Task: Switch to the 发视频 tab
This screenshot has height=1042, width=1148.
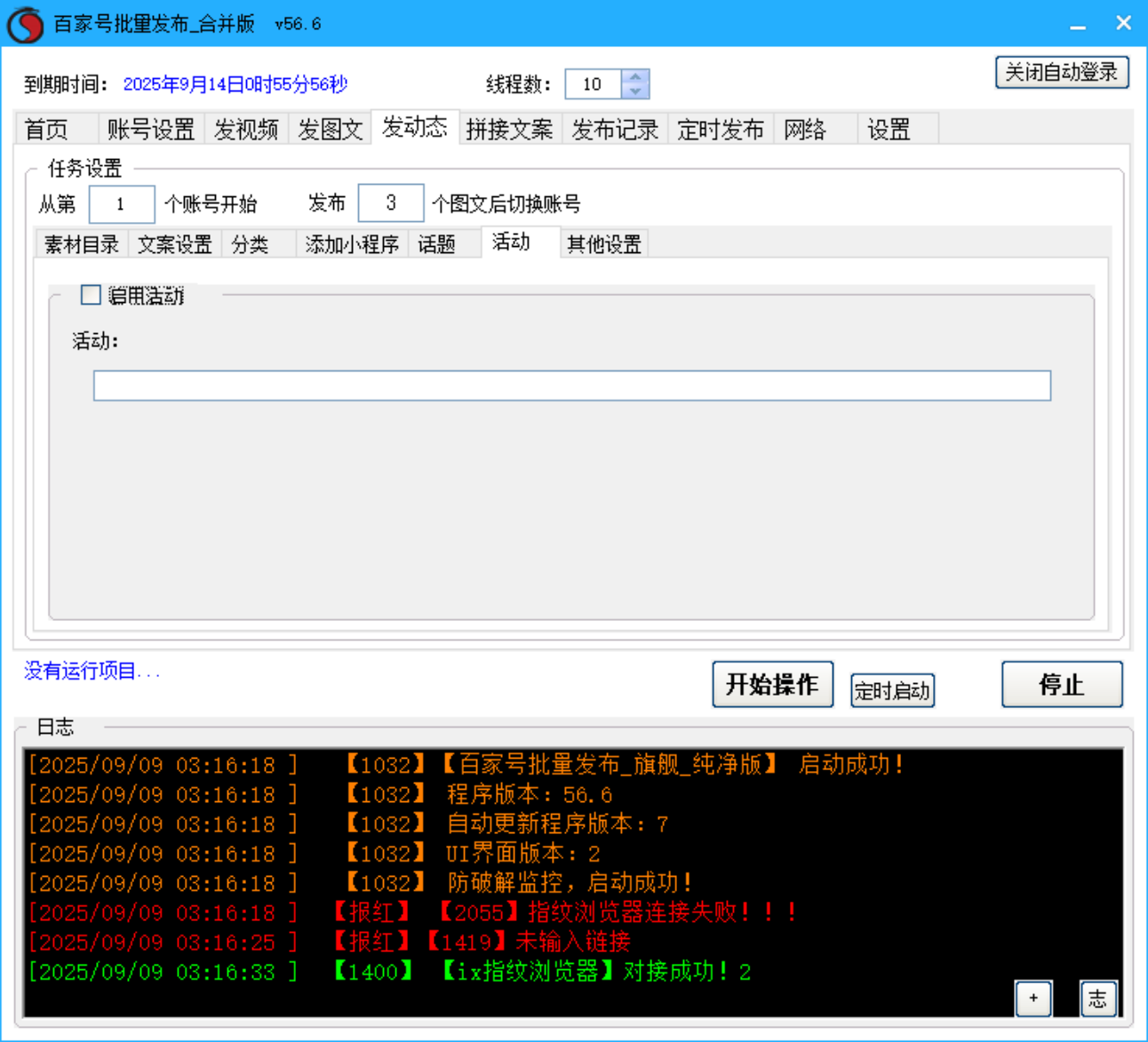Action: pos(246,129)
